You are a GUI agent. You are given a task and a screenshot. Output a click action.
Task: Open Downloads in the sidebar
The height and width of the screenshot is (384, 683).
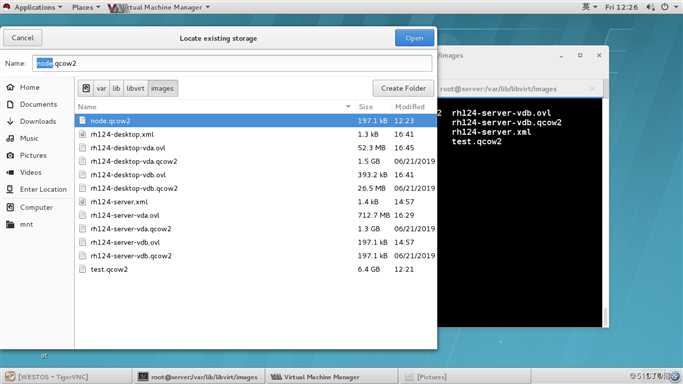(37, 121)
